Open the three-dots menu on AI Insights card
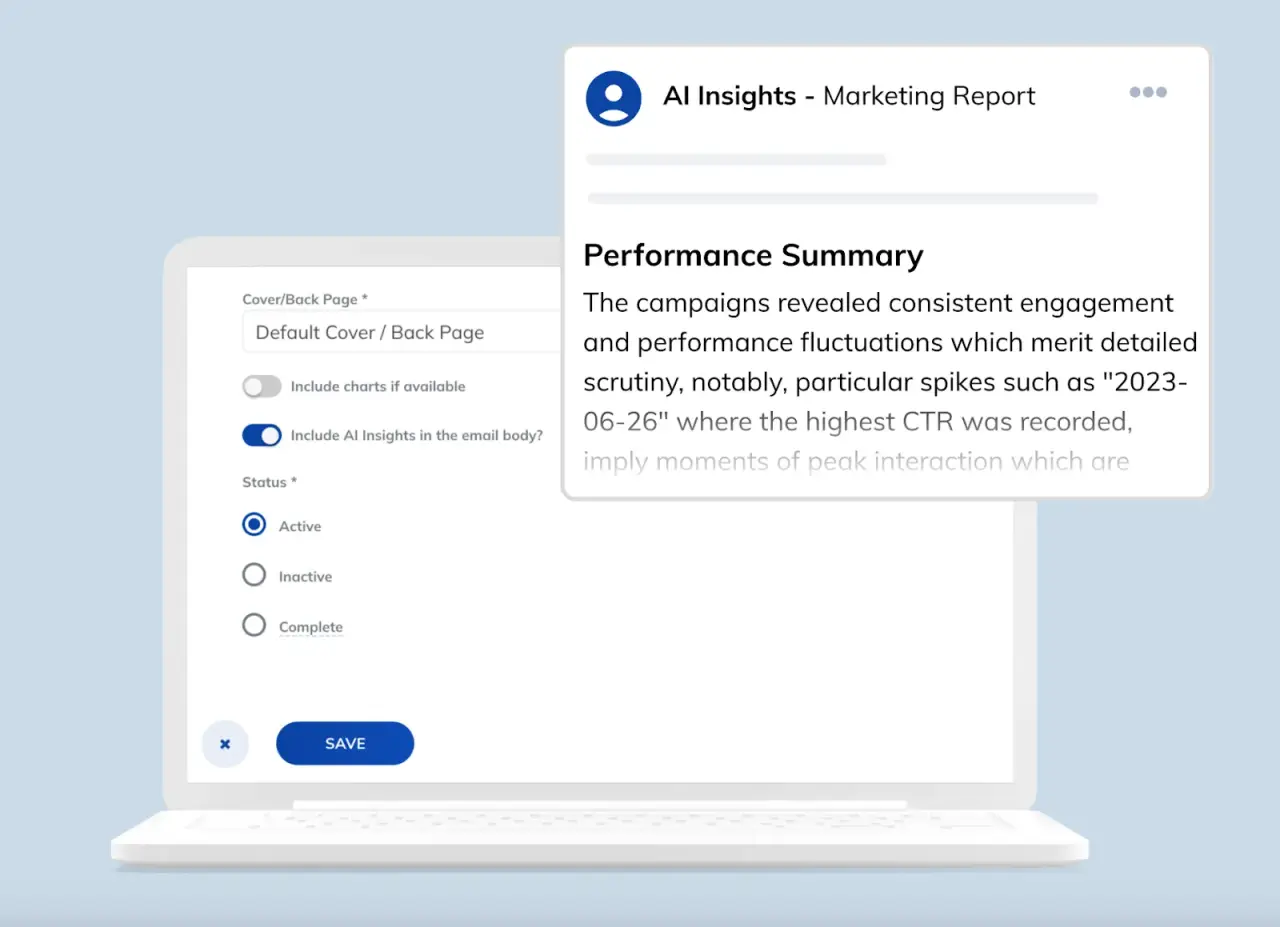 click(1148, 92)
